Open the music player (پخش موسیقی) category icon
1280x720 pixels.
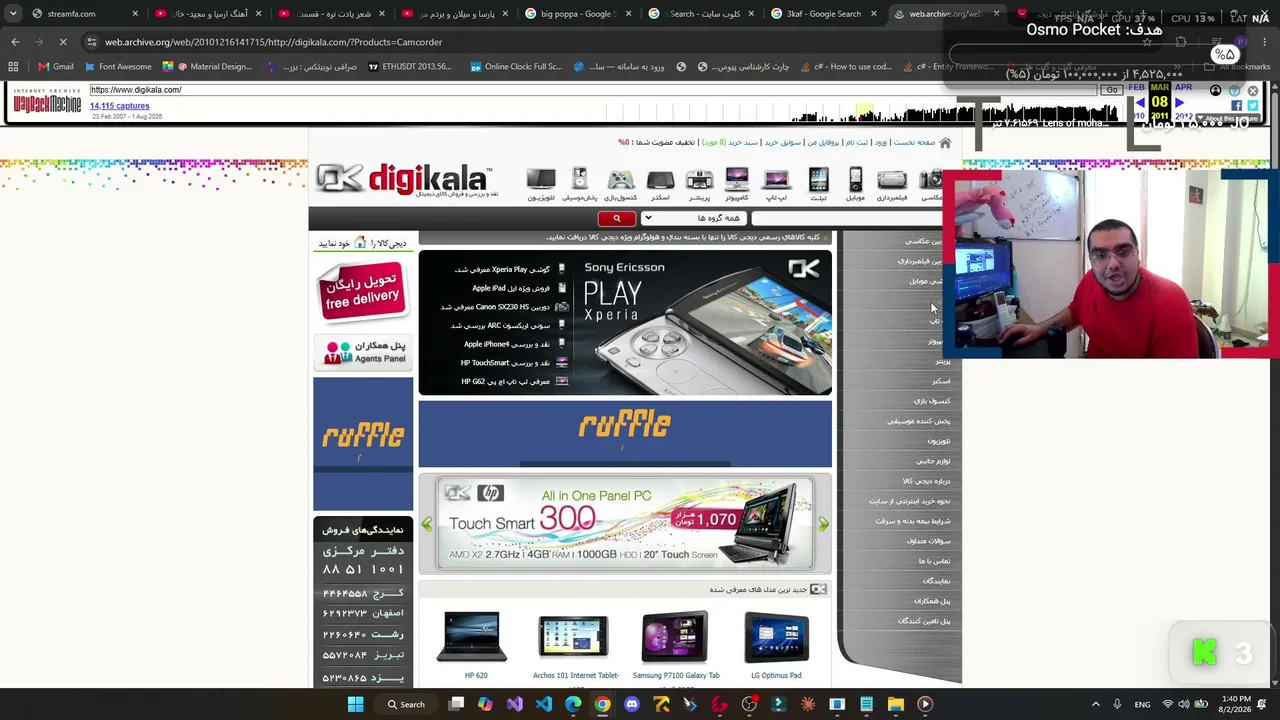click(580, 183)
